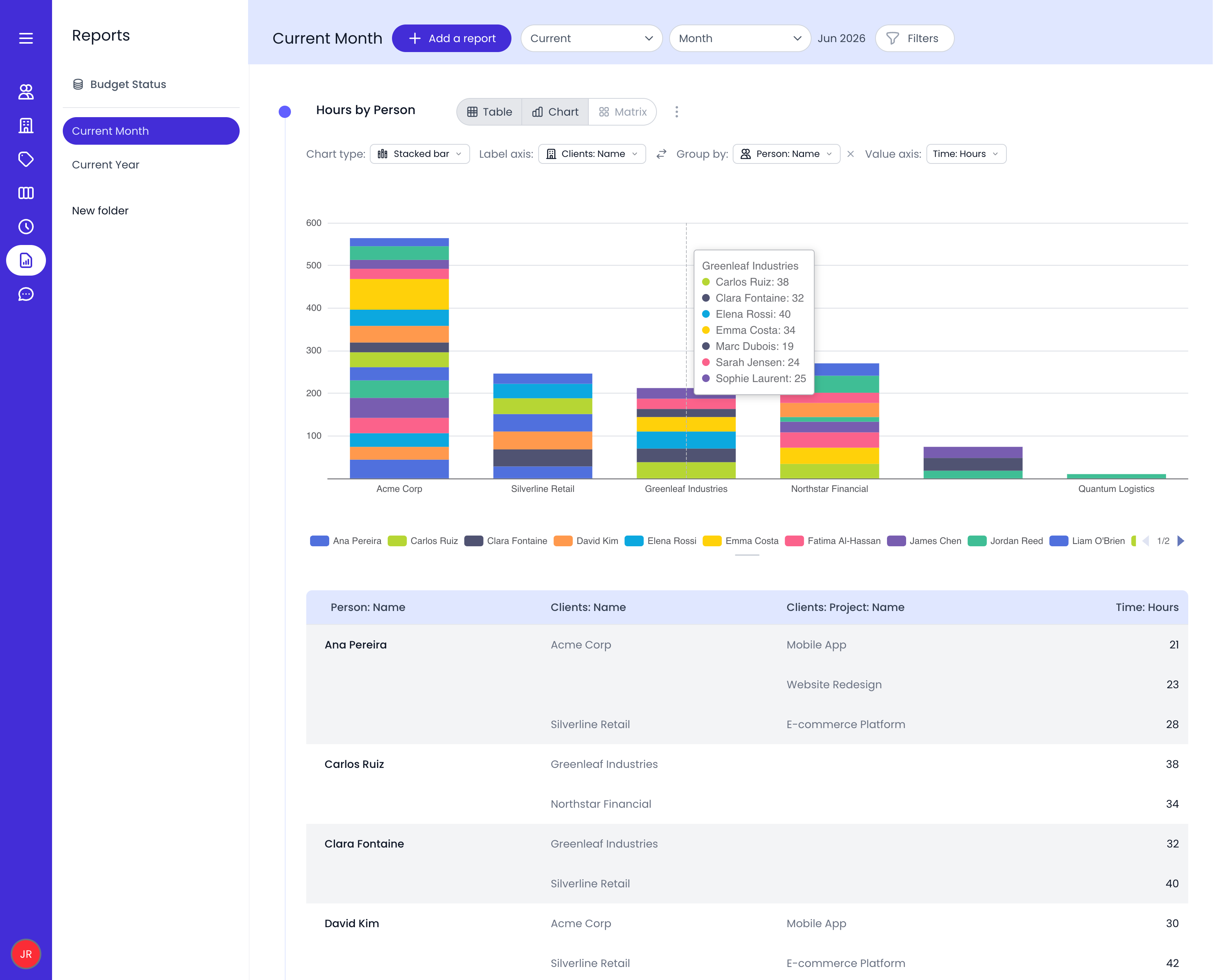Open New folder in Reports list
The height and width of the screenshot is (980, 1225).
[x=100, y=211]
